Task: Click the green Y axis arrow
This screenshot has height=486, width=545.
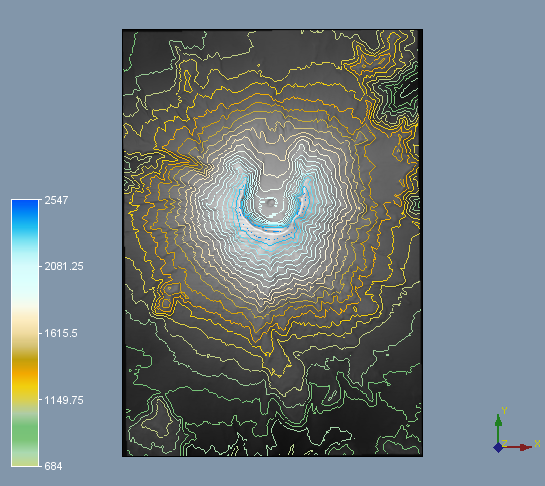Action: point(498,428)
